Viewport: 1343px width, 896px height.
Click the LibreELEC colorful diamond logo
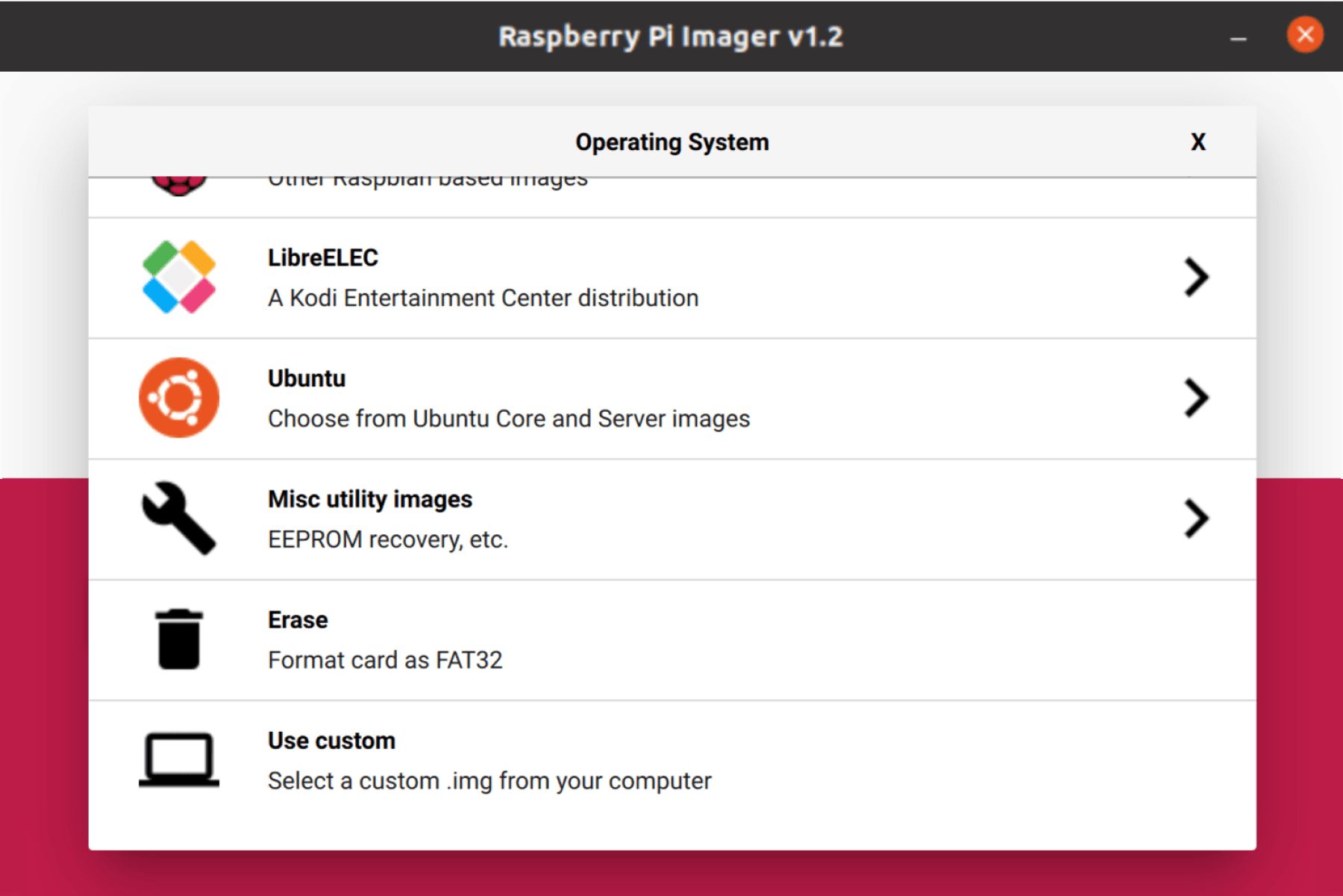click(x=179, y=277)
